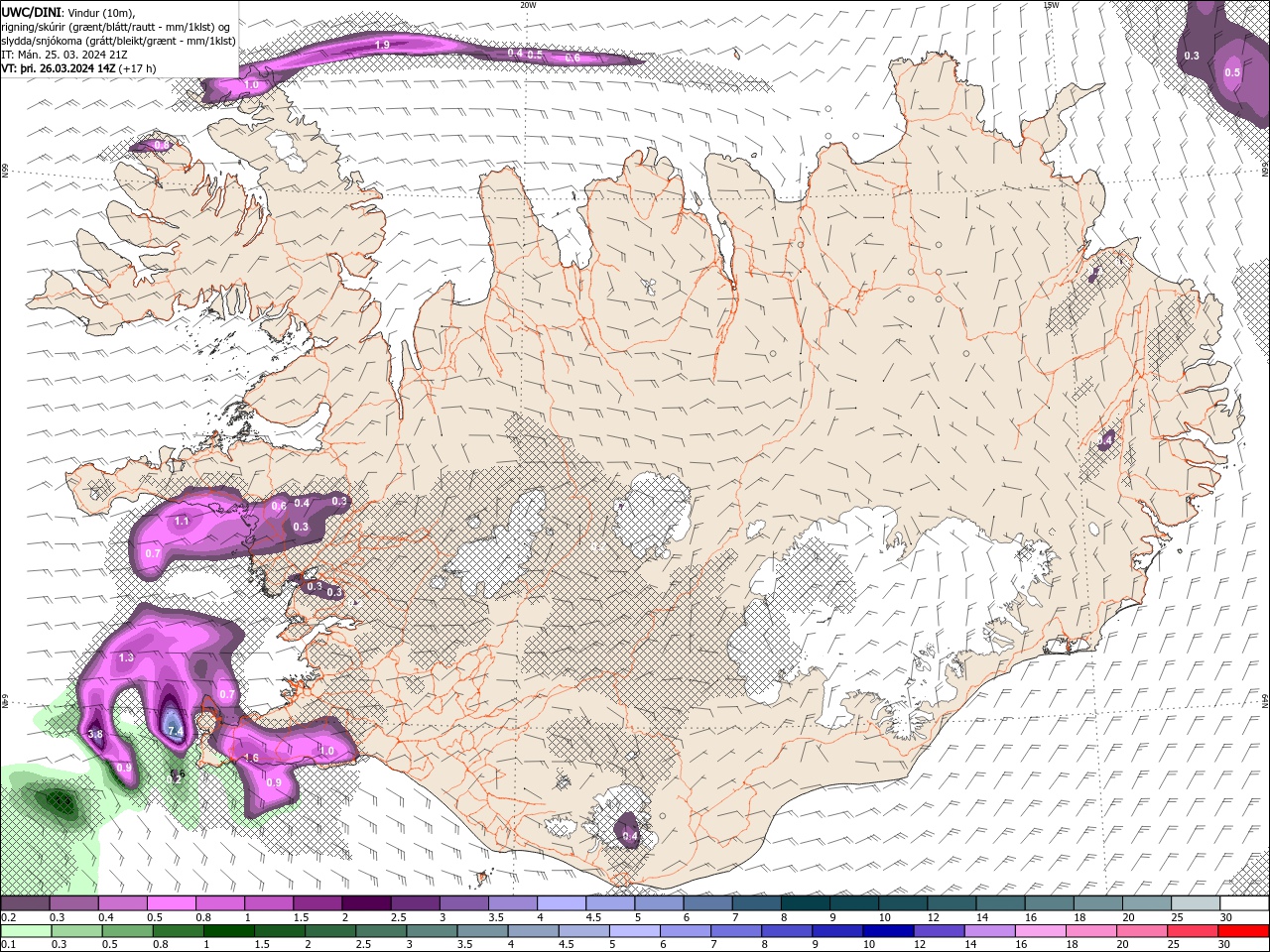Click the 1.3 snowfall value southwest of Iceland
Viewport: 1270px width, 952px height.
pos(126,657)
